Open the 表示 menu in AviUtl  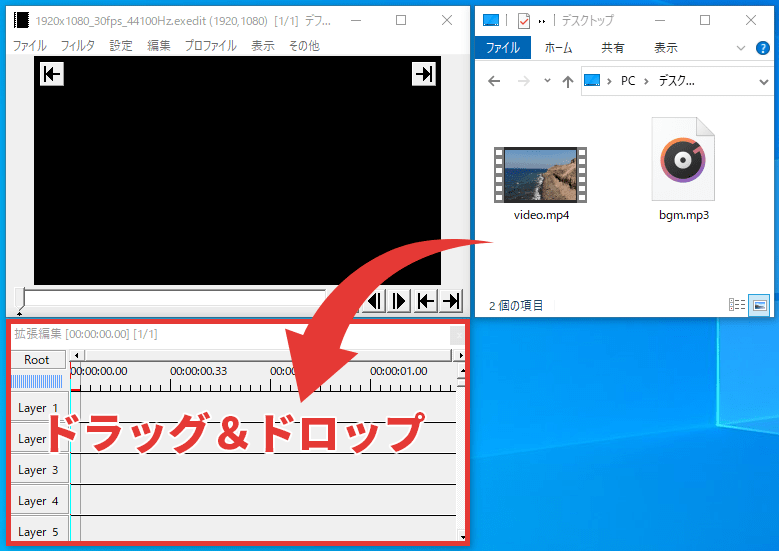tap(263, 46)
